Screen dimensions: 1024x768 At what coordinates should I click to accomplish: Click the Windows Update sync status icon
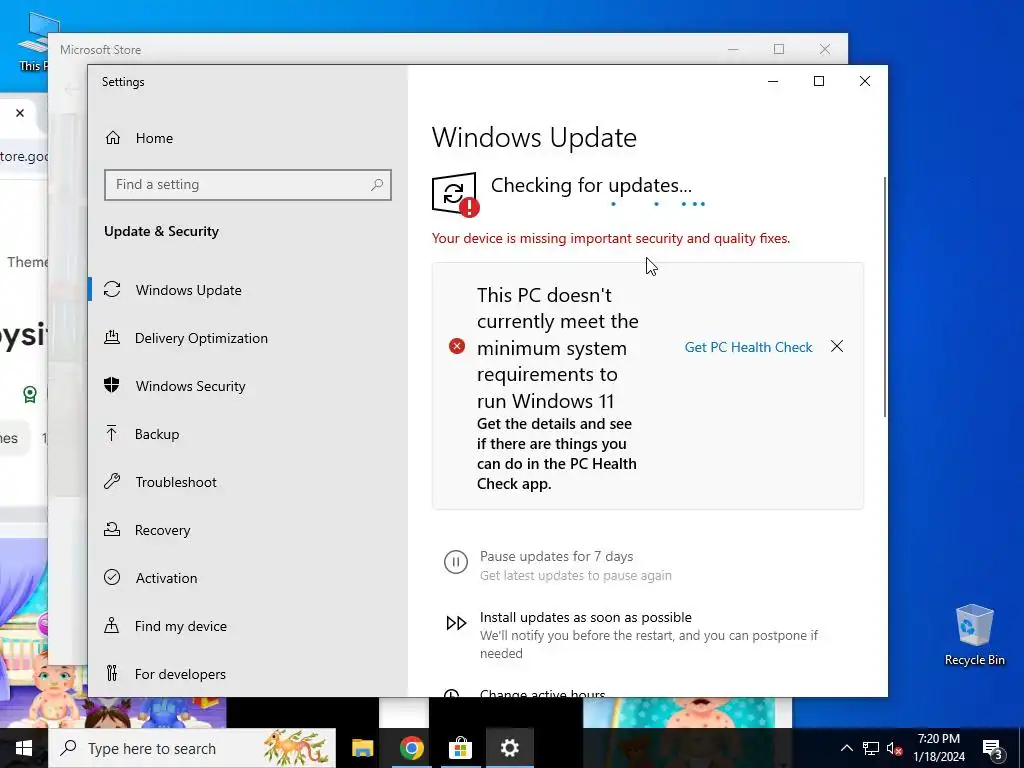pyautogui.click(x=455, y=194)
